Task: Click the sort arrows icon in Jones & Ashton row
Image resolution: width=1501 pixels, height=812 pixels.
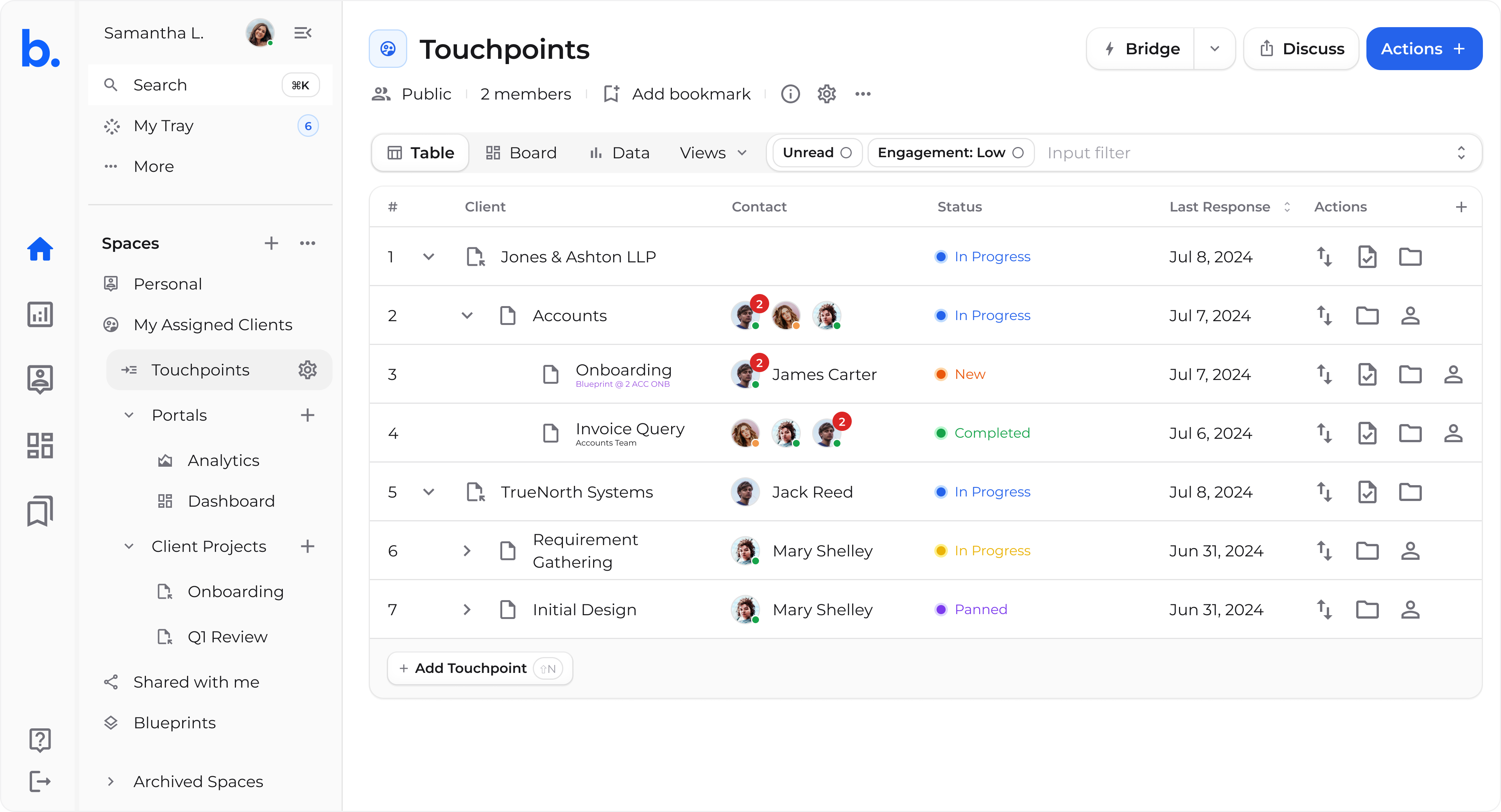Action: pos(1324,257)
